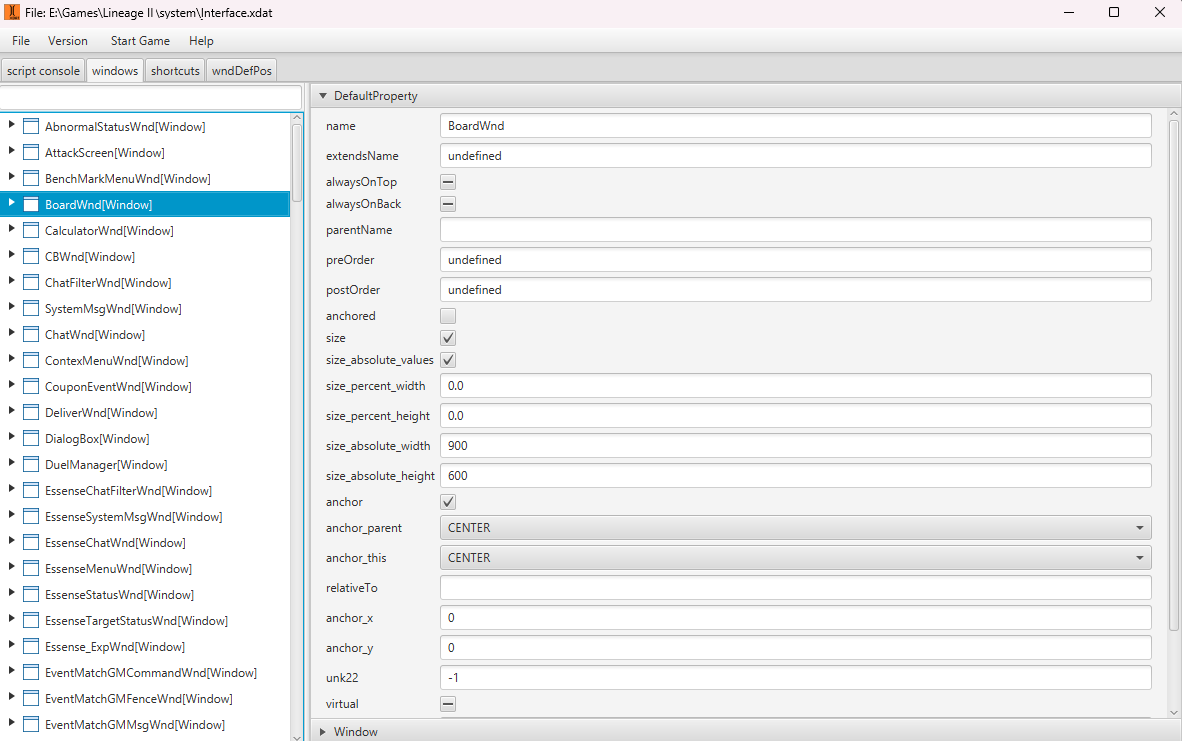The height and width of the screenshot is (741, 1182).
Task: Enable the anchored checkbox
Action: pos(448,316)
